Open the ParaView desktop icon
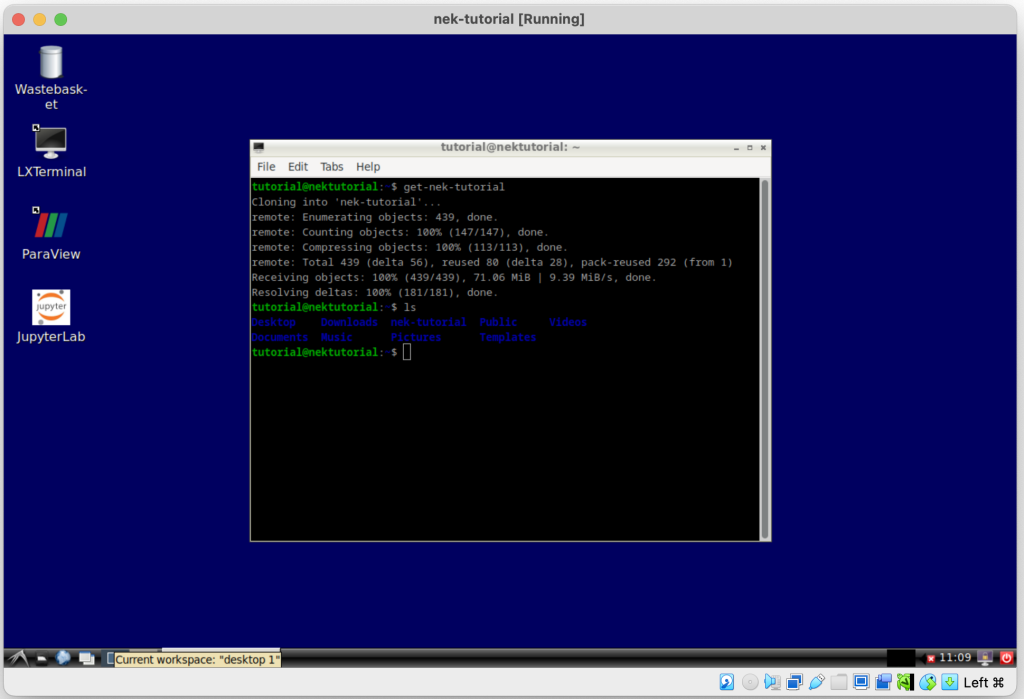This screenshot has height=699, width=1024. pyautogui.click(x=51, y=225)
